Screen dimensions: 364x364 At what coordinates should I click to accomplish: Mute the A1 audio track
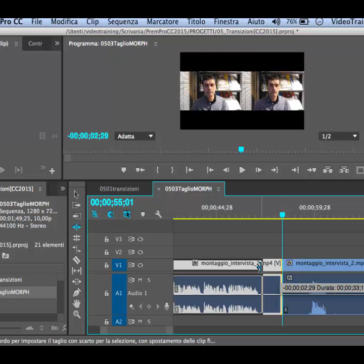click(140, 280)
